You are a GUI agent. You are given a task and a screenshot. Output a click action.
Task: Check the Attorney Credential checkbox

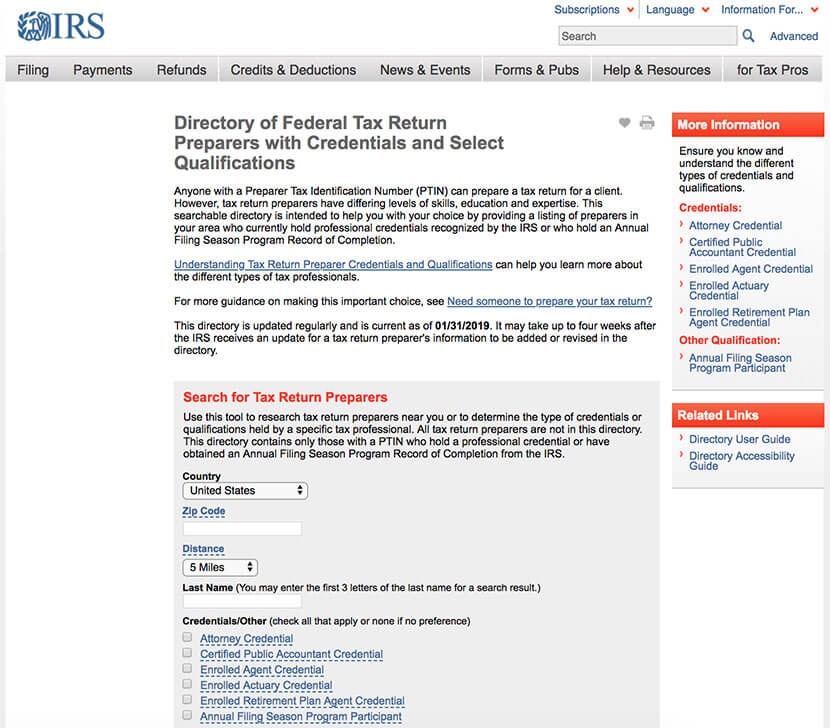click(x=187, y=637)
